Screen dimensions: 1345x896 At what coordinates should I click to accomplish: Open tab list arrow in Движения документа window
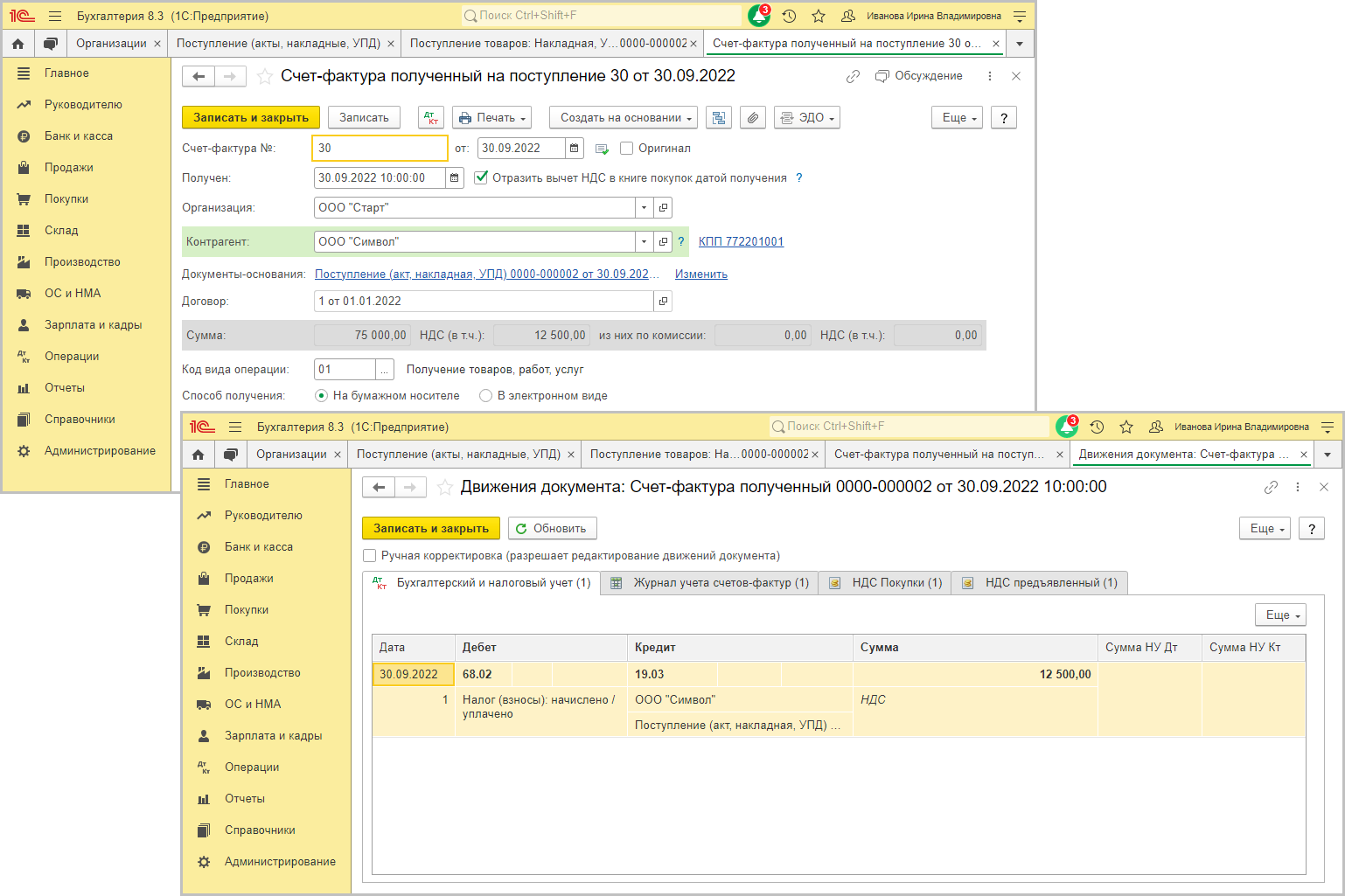[x=1328, y=455]
